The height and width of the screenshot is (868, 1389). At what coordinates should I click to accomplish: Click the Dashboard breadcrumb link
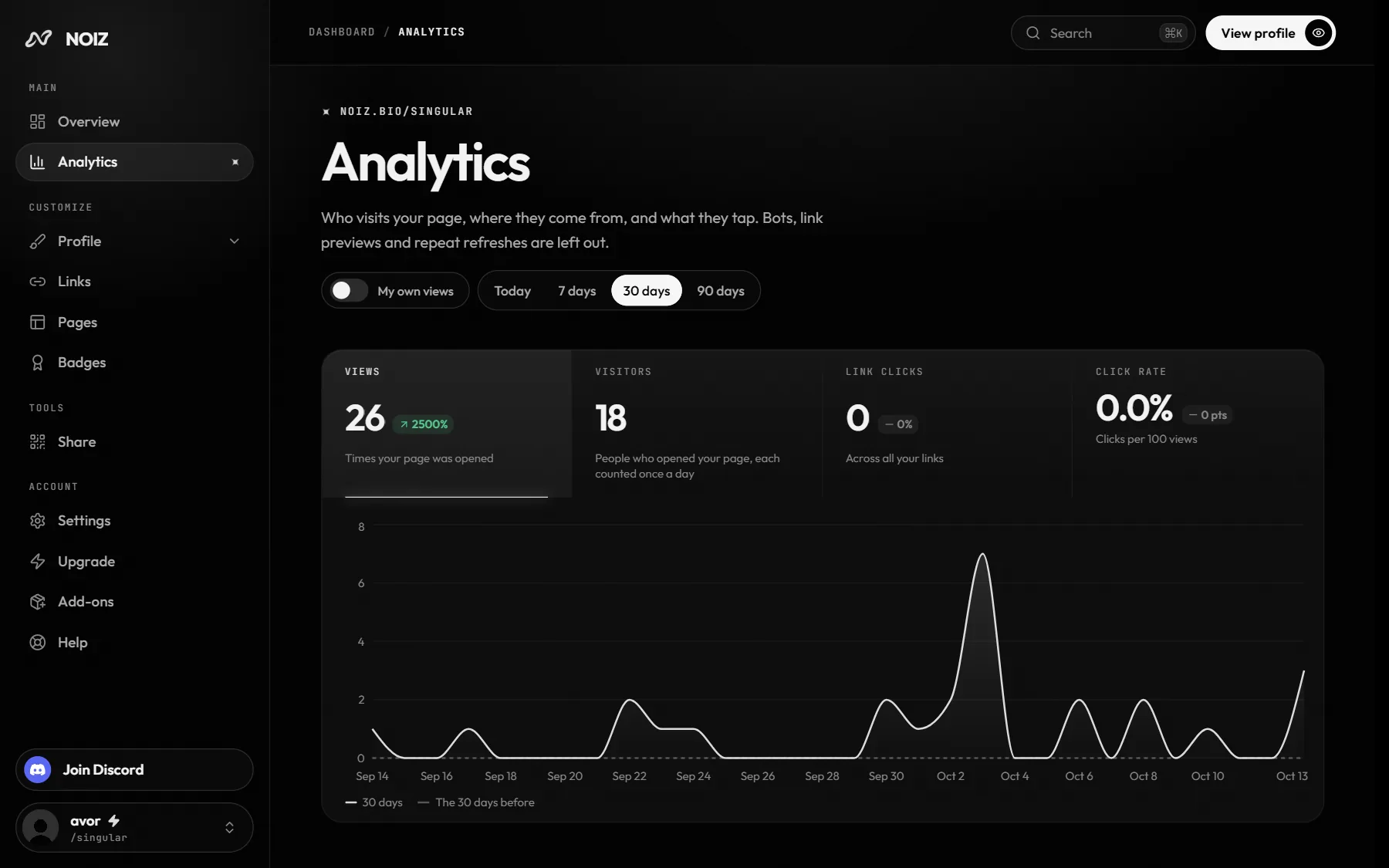click(342, 32)
